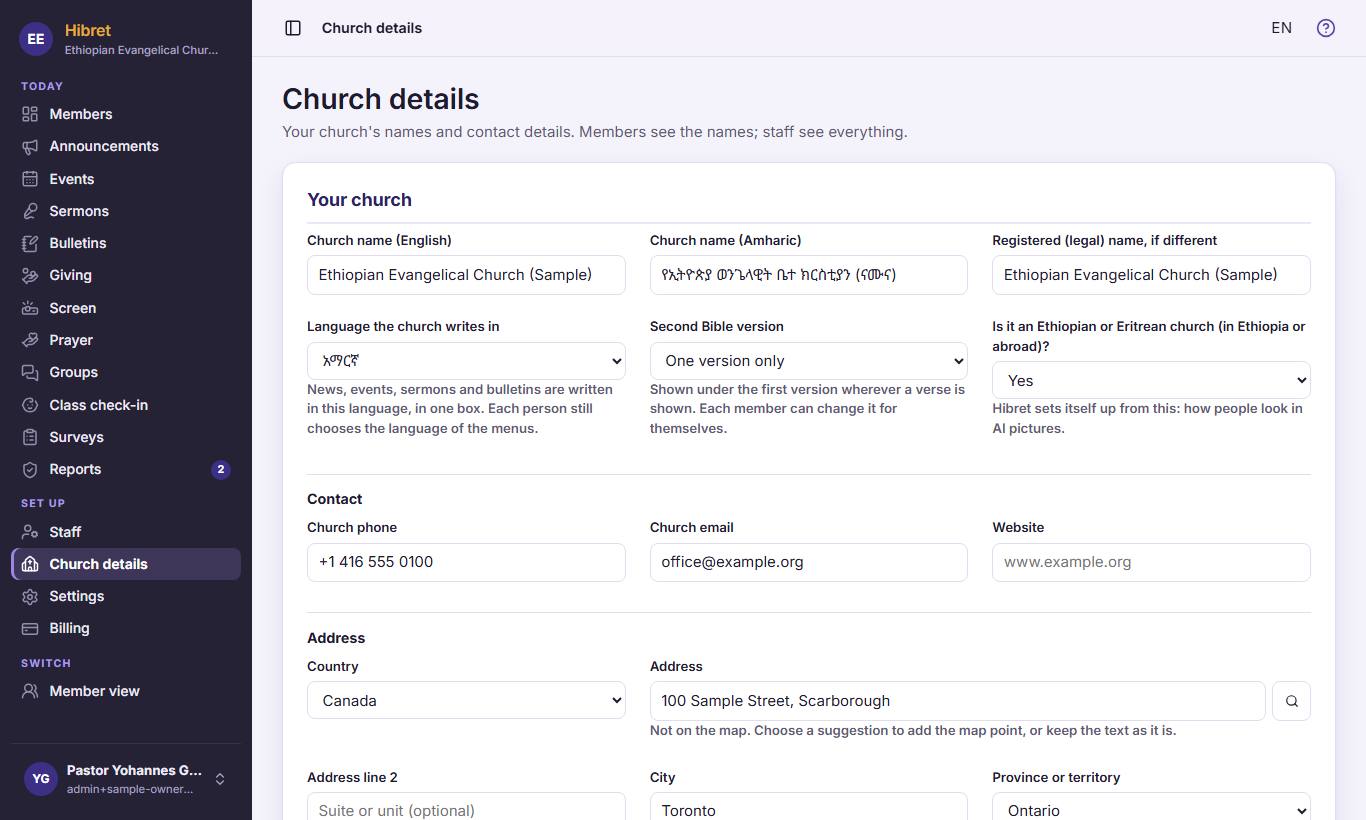This screenshot has width=1366, height=820.
Task: Go to Staff under Set up
Action: [x=126, y=532]
